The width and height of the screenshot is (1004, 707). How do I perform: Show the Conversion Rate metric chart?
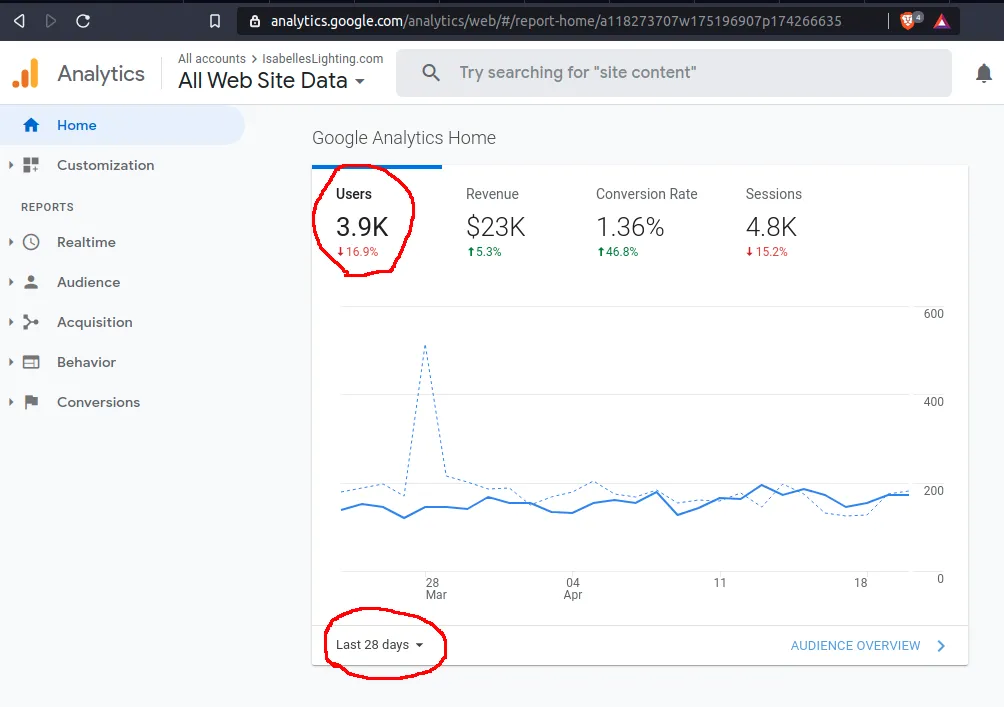pyautogui.click(x=646, y=222)
